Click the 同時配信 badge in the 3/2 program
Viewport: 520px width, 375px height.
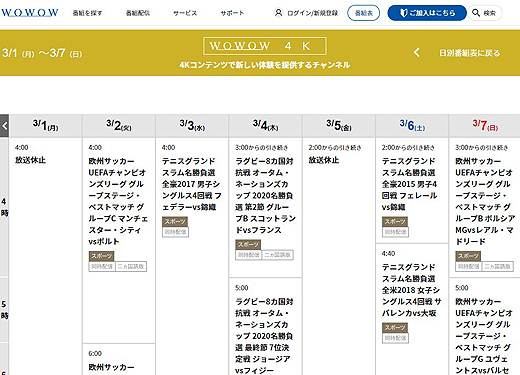coord(102,266)
